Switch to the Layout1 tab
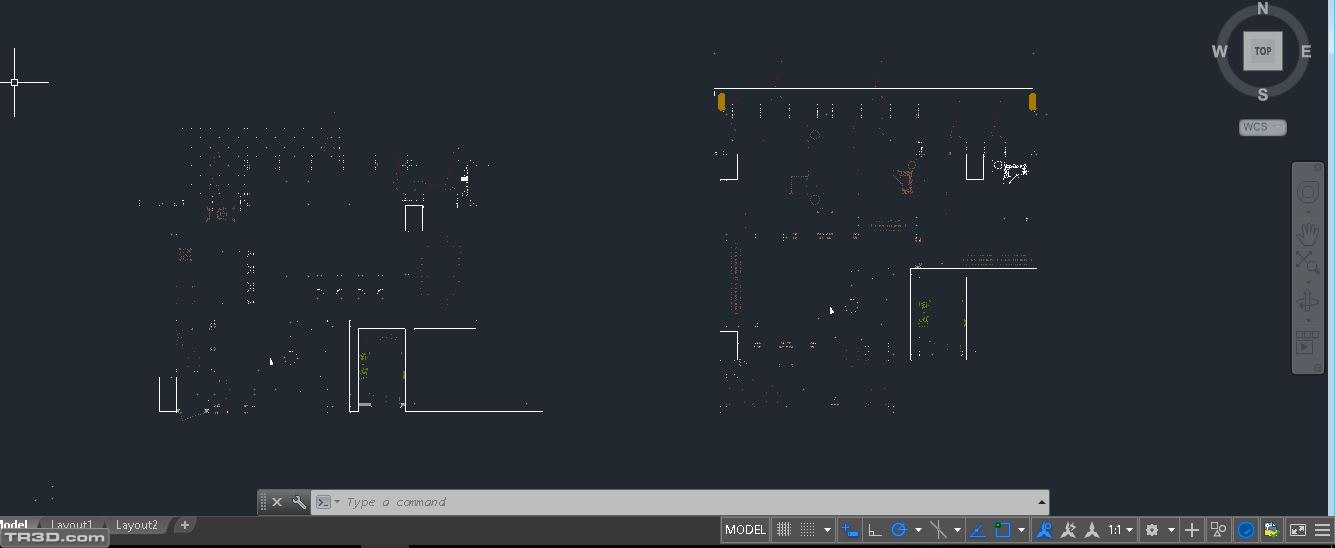1335x548 pixels. pos(72,525)
